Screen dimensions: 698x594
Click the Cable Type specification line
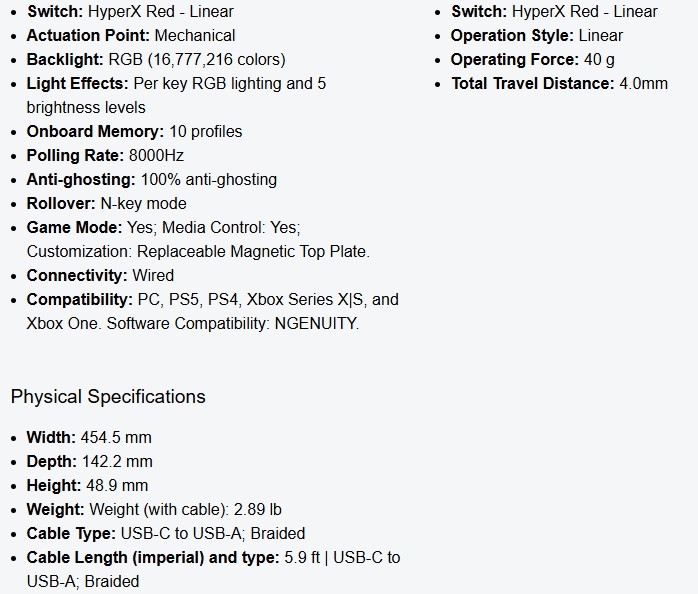pos(166,534)
